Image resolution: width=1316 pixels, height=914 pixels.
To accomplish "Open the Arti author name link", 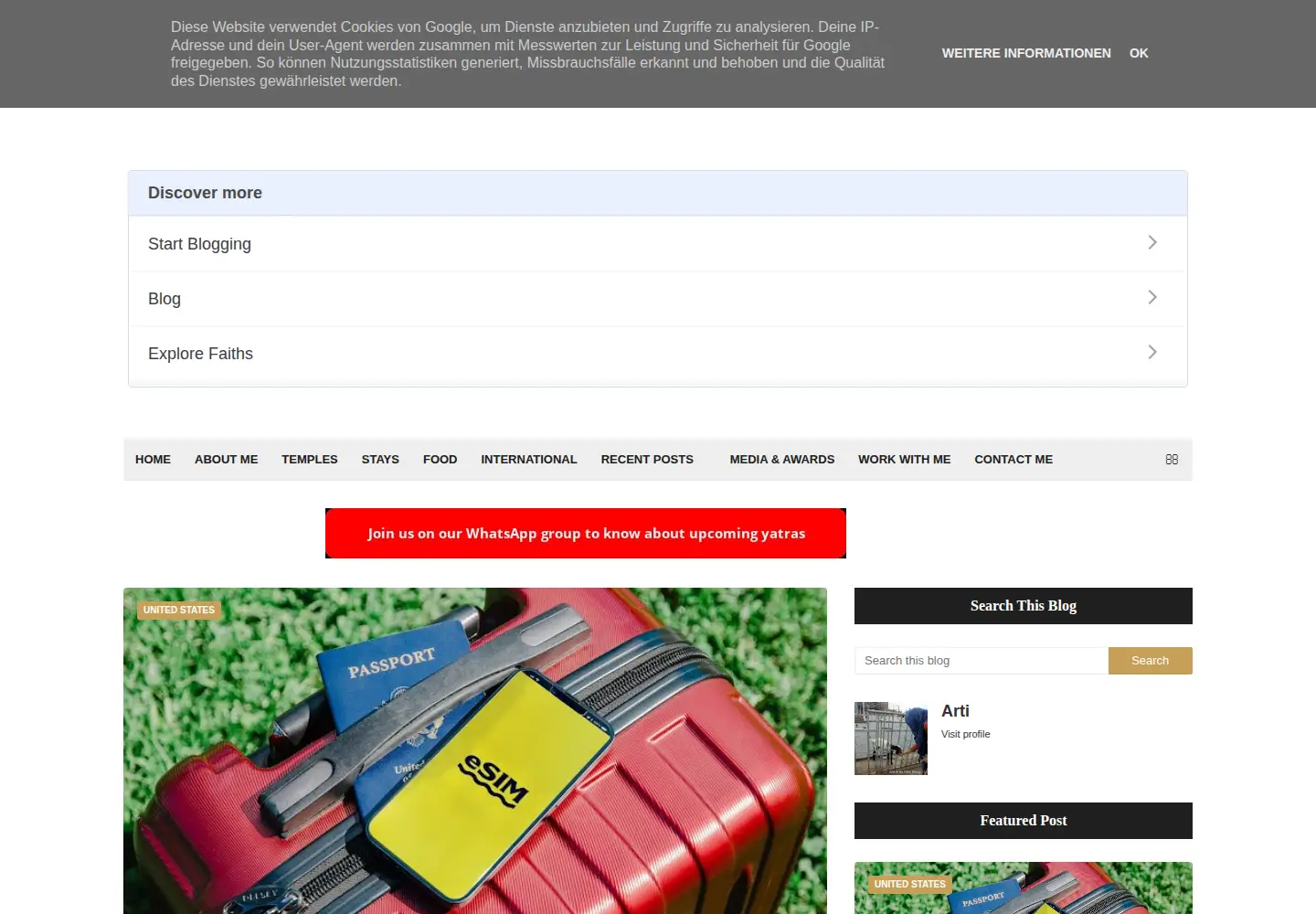I will (x=955, y=711).
